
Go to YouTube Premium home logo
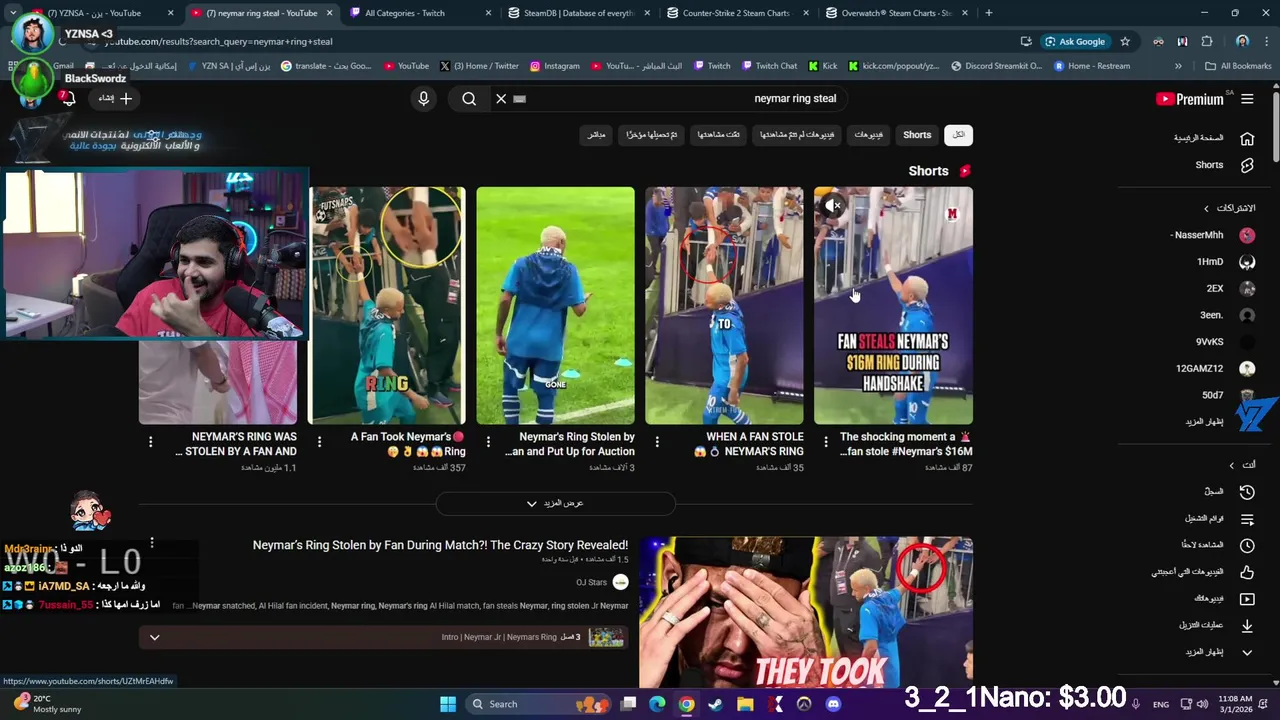click(1189, 99)
